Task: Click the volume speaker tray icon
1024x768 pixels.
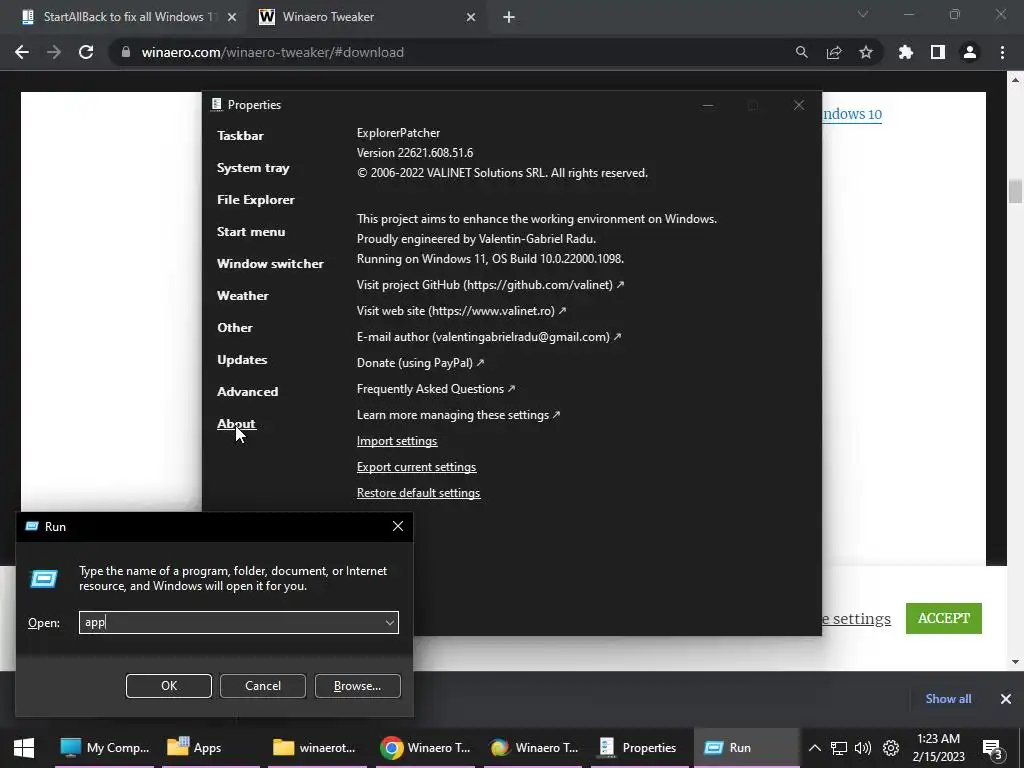Action: point(863,748)
